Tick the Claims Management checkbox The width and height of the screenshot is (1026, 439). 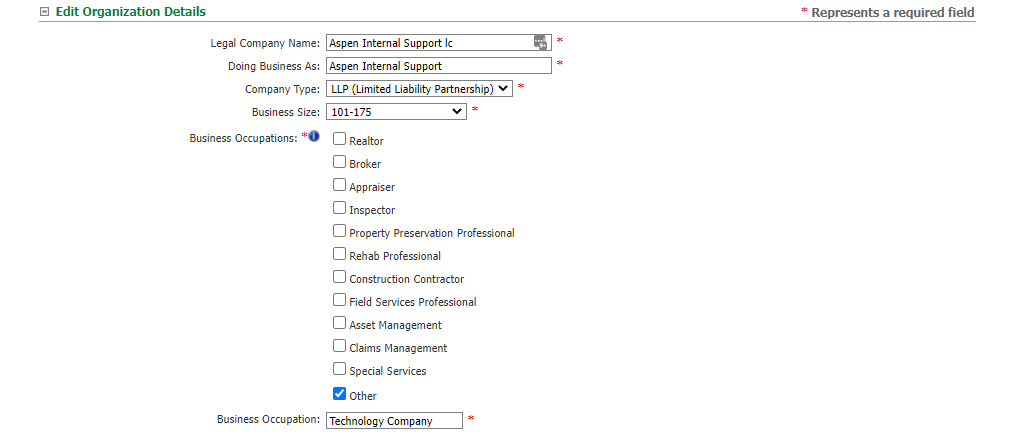[x=339, y=345]
